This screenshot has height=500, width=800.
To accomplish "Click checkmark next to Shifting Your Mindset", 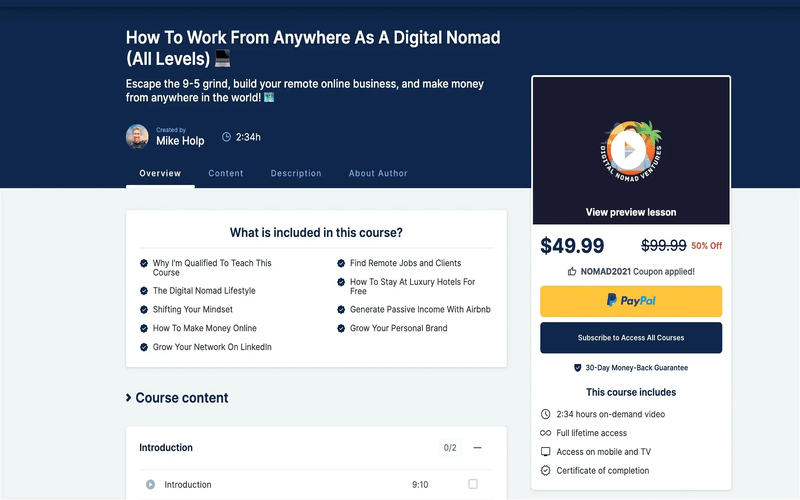I will pos(144,310).
